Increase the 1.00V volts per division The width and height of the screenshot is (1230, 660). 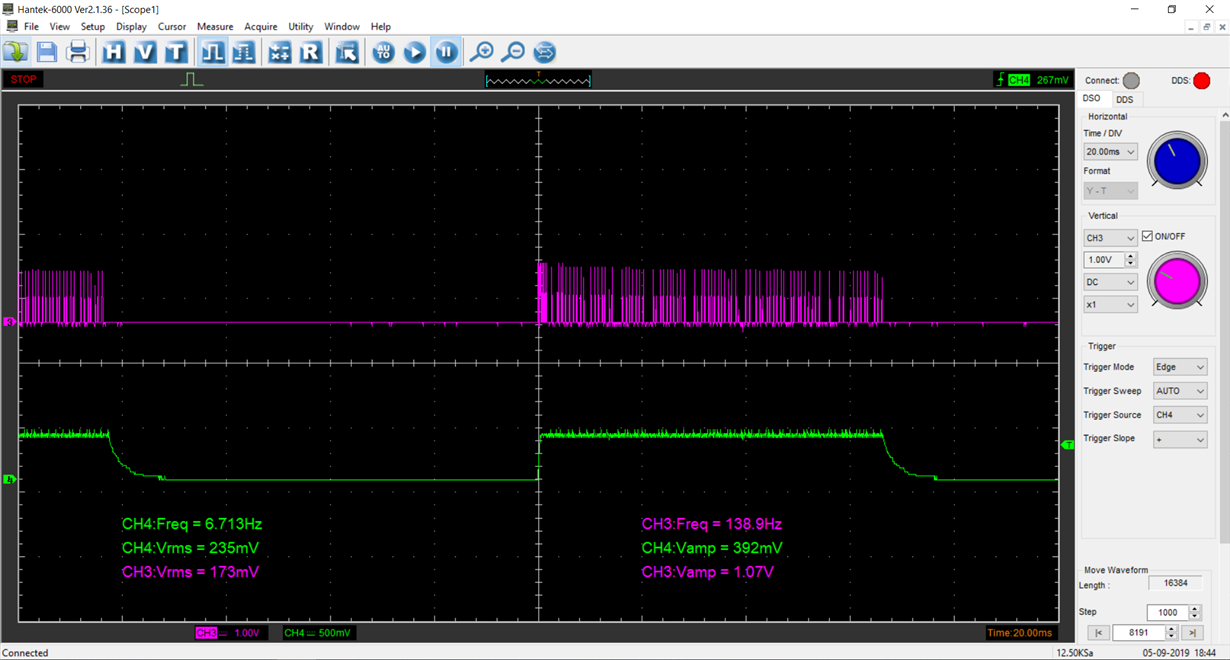point(1131,256)
